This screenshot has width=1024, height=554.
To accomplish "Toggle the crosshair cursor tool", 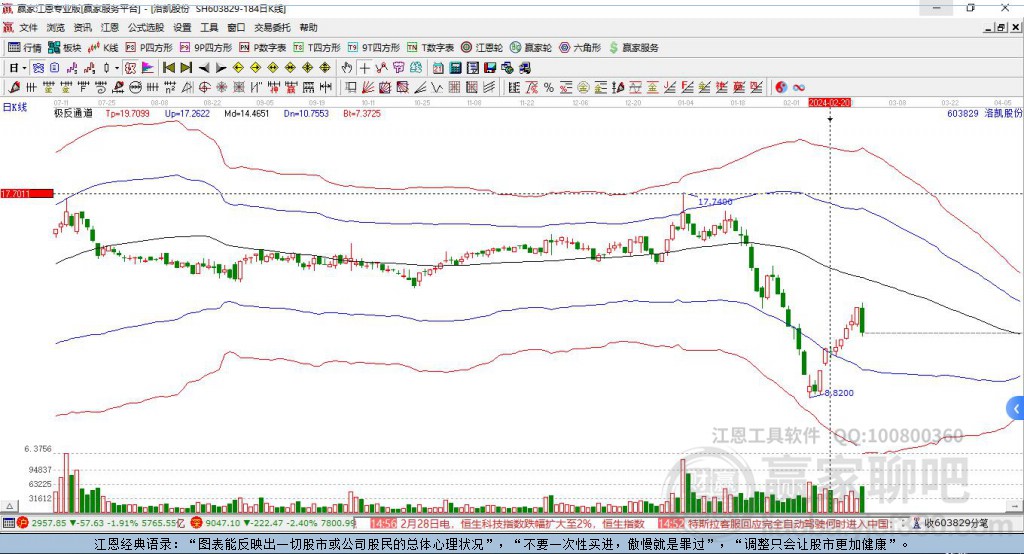I will pyautogui.click(x=364, y=68).
